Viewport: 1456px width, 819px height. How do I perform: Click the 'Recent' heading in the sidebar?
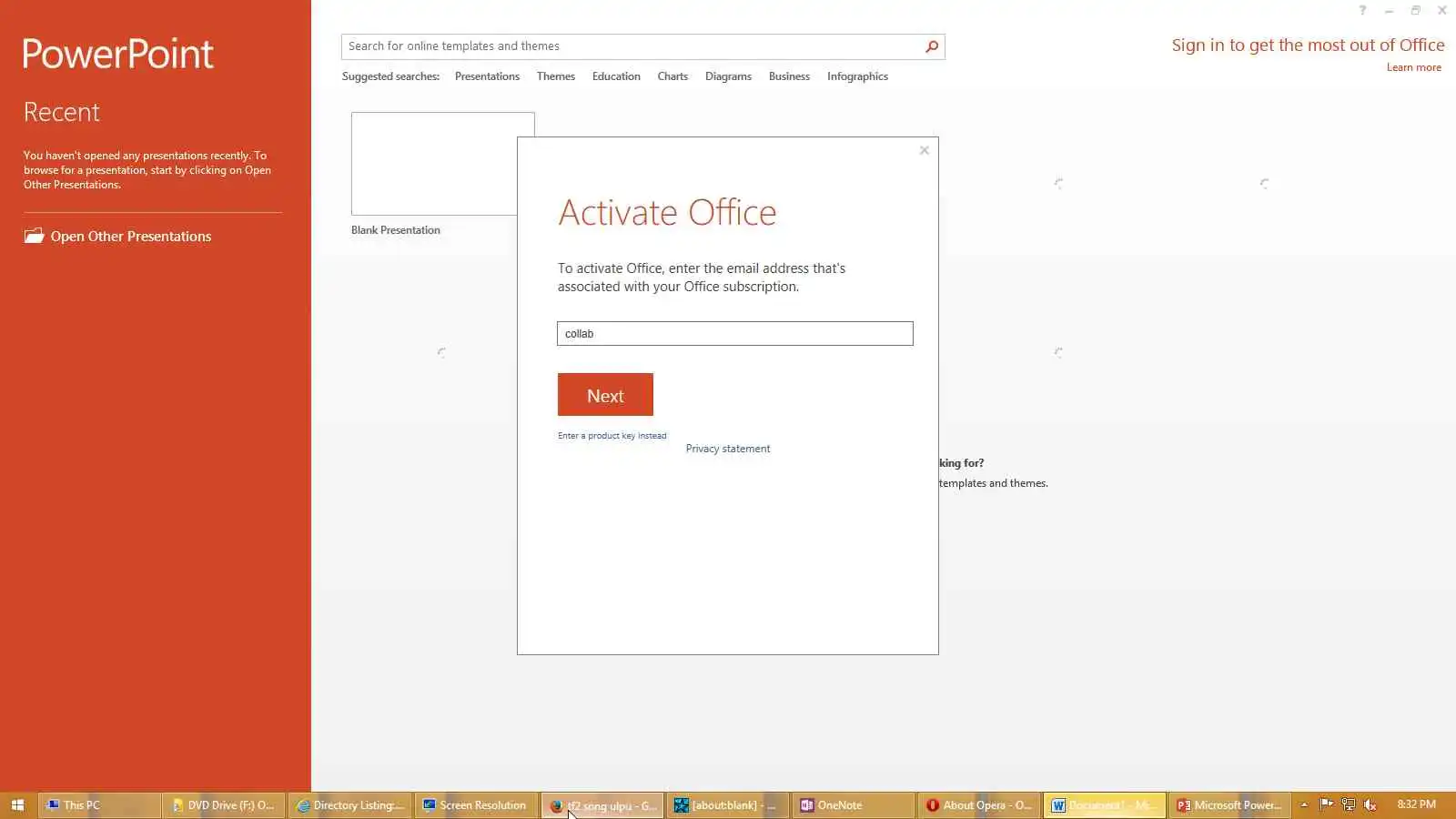pos(62,112)
